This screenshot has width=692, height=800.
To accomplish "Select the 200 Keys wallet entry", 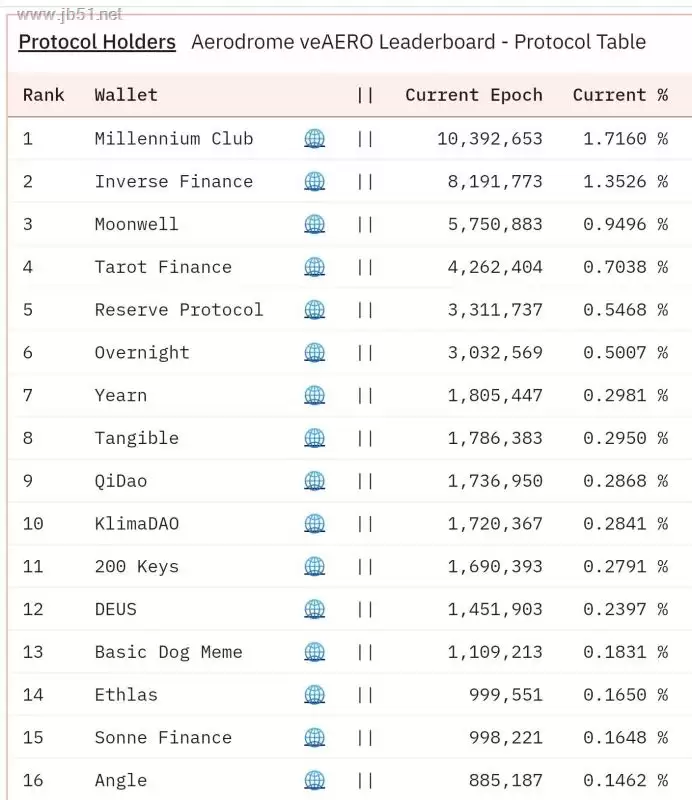I will 137,567.
